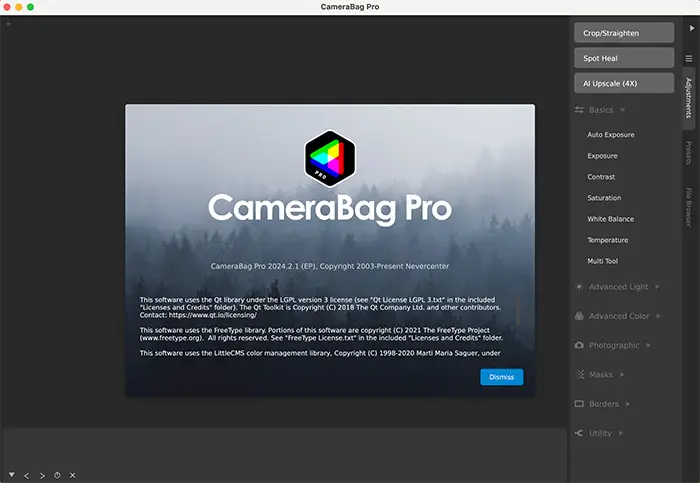Click the Basics sliders icon
700x483 pixels.
(x=579, y=110)
